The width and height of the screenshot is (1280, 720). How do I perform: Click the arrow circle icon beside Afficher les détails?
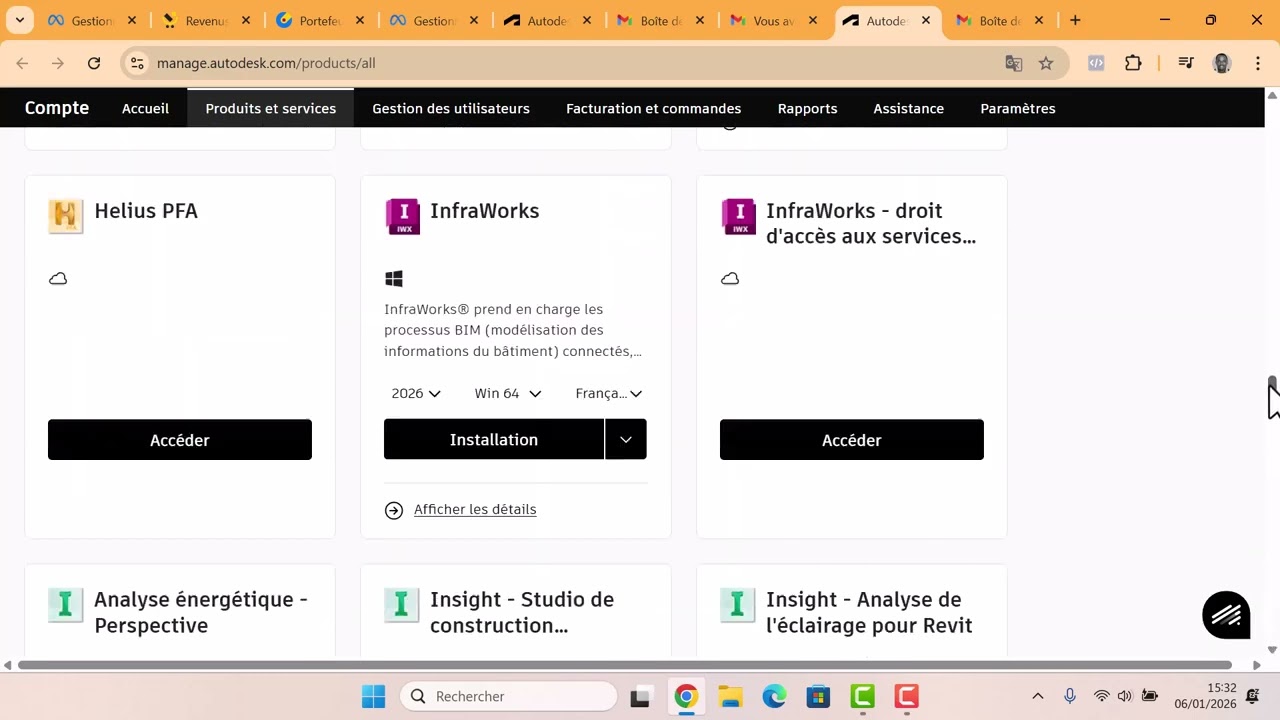pyautogui.click(x=394, y=510)
